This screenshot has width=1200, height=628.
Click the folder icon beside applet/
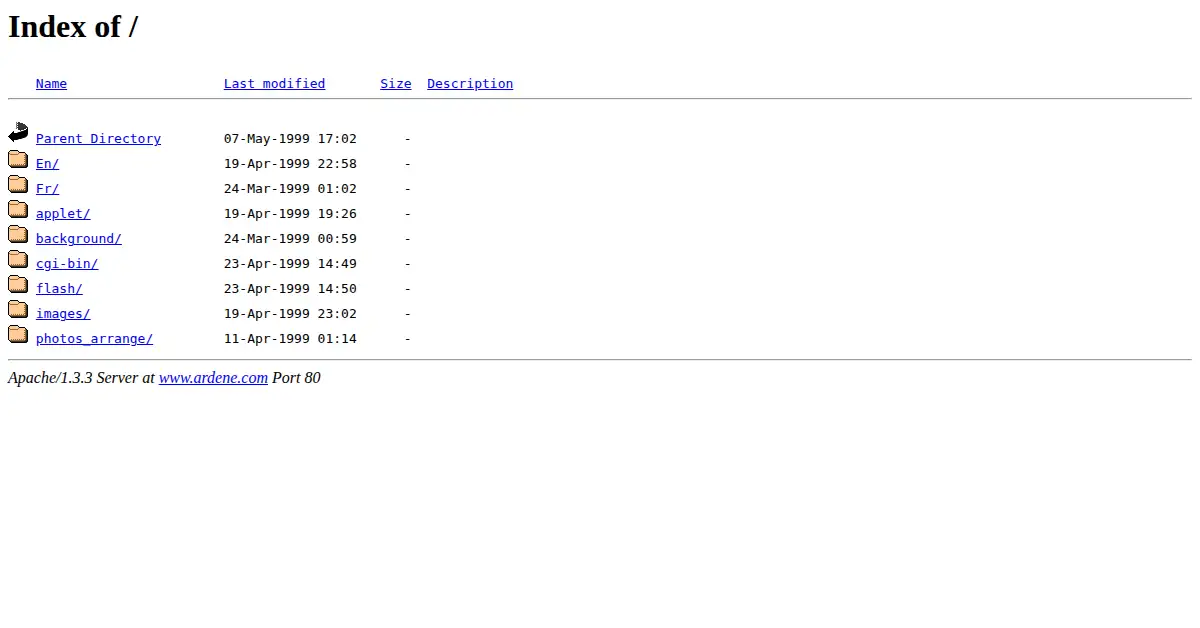18,209
